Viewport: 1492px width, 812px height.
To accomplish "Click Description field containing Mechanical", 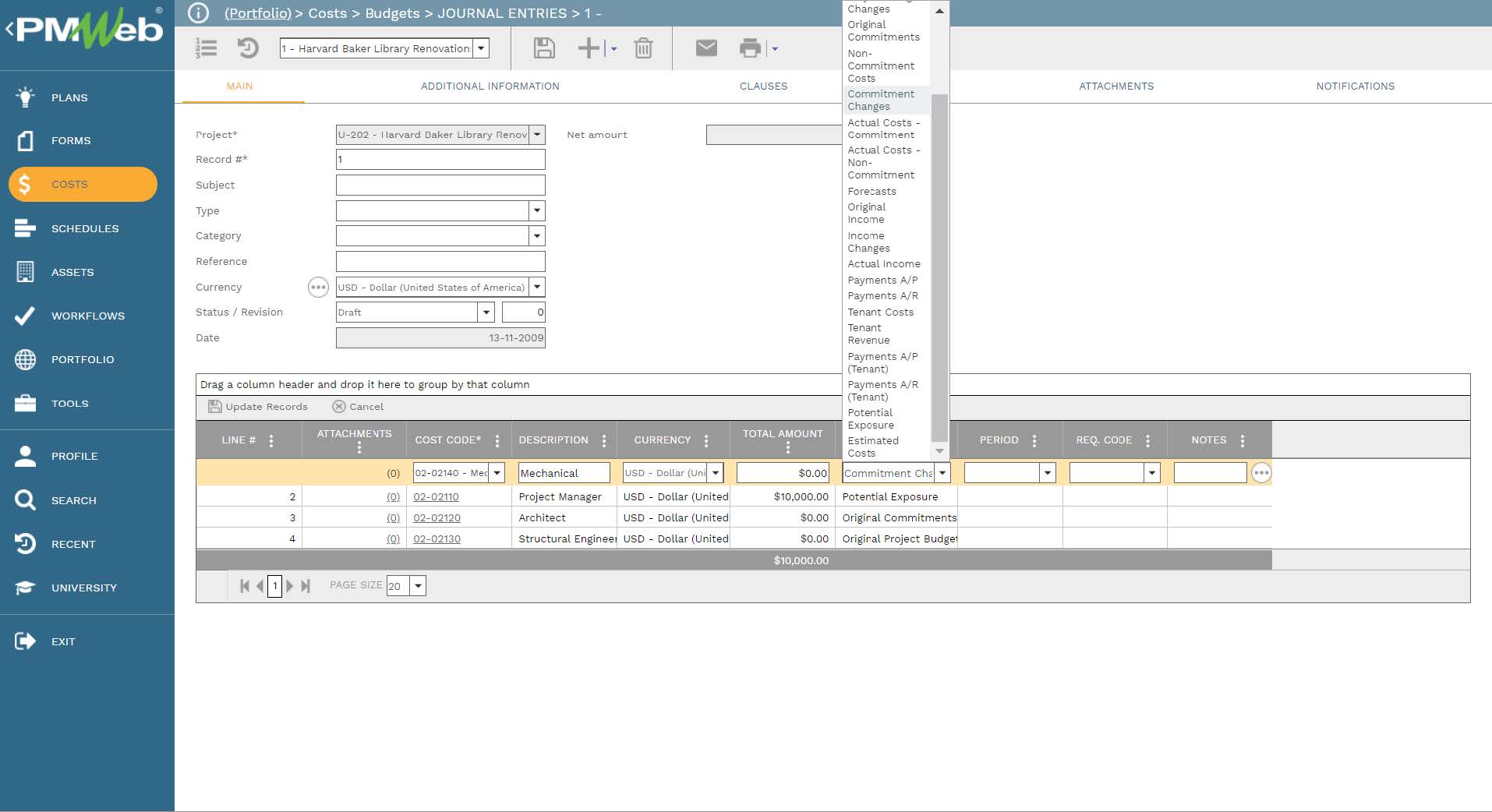I will 564,473.
